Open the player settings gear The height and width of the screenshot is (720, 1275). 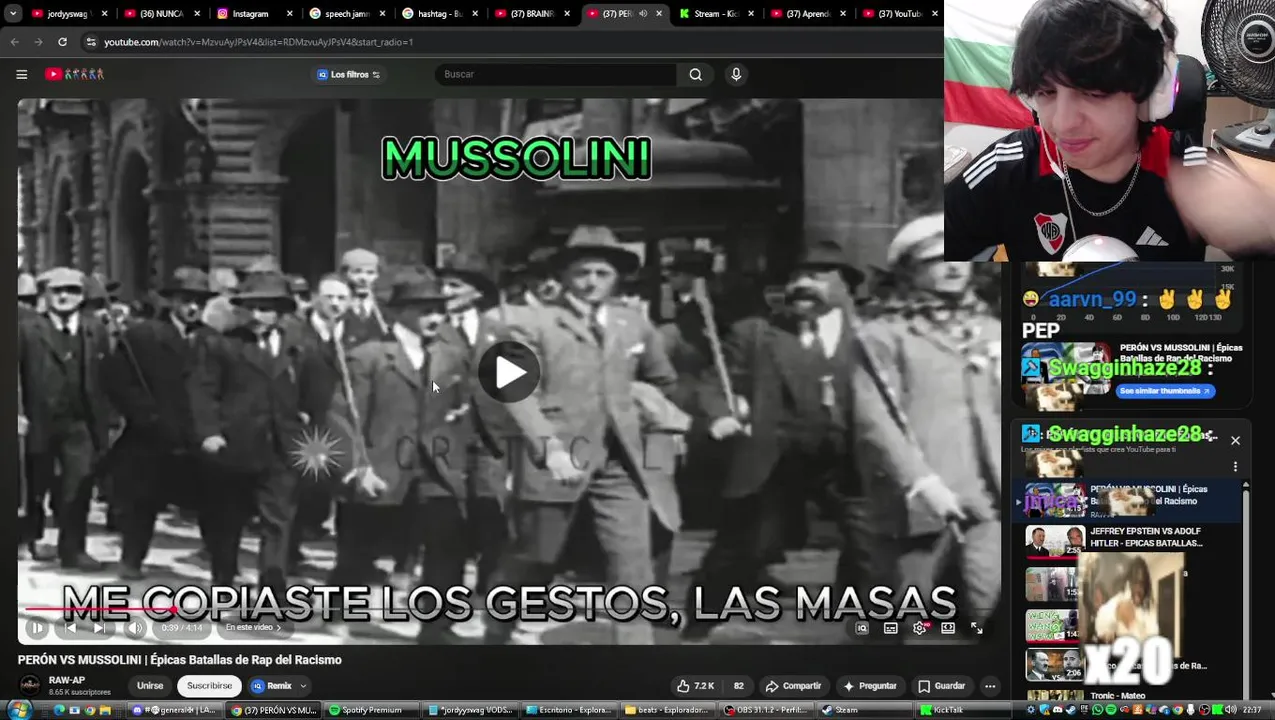tap(919, 628)
